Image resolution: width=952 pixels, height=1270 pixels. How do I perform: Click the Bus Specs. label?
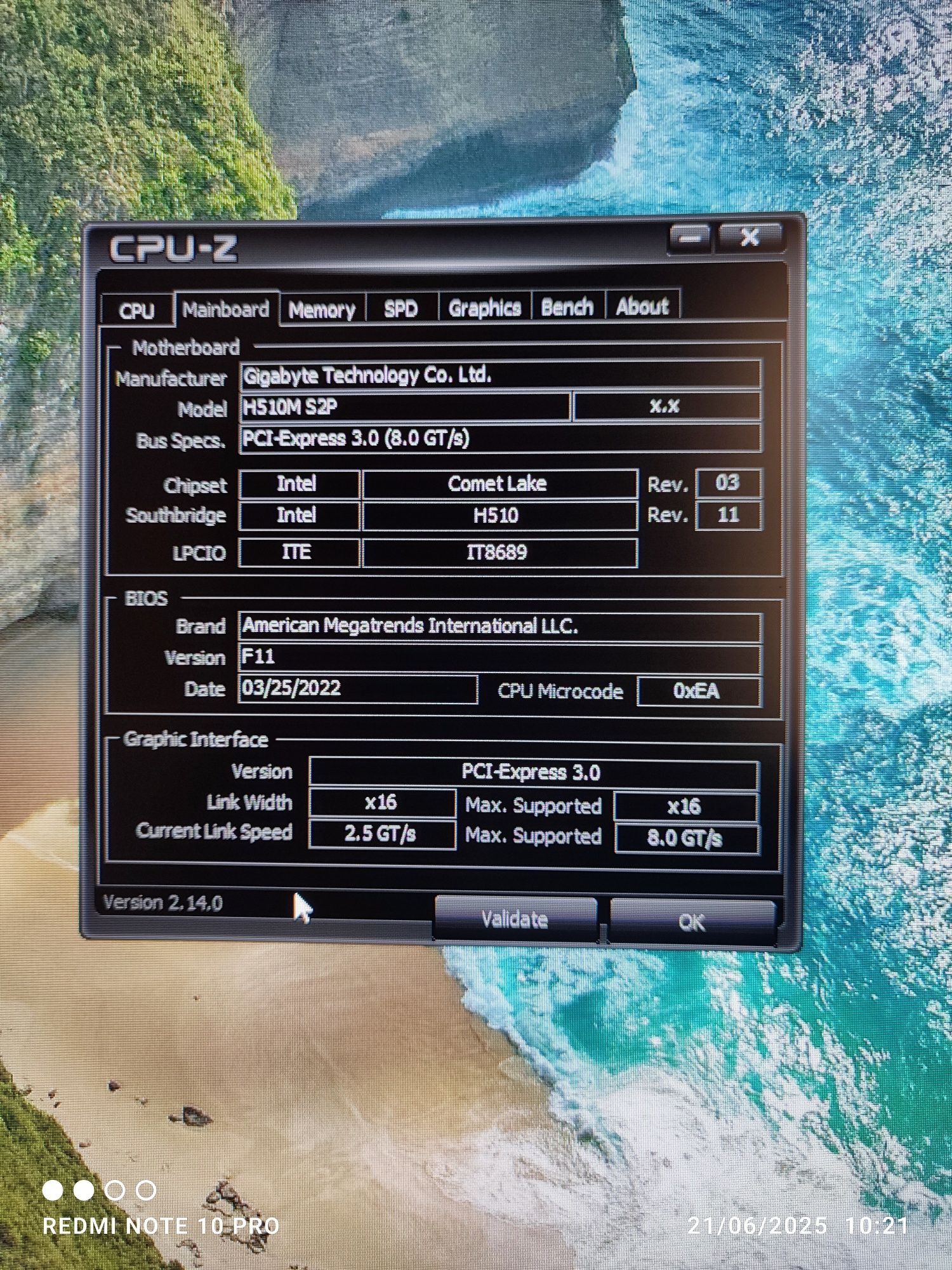pyautogui.click(x=181, y=441)
